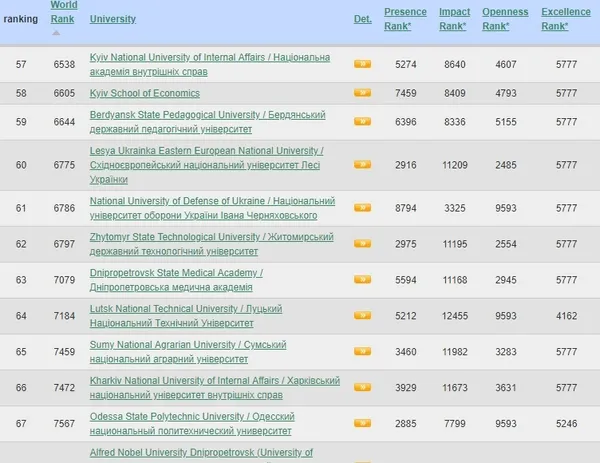Click details arrow for National University of Defense

coord(362,208)
